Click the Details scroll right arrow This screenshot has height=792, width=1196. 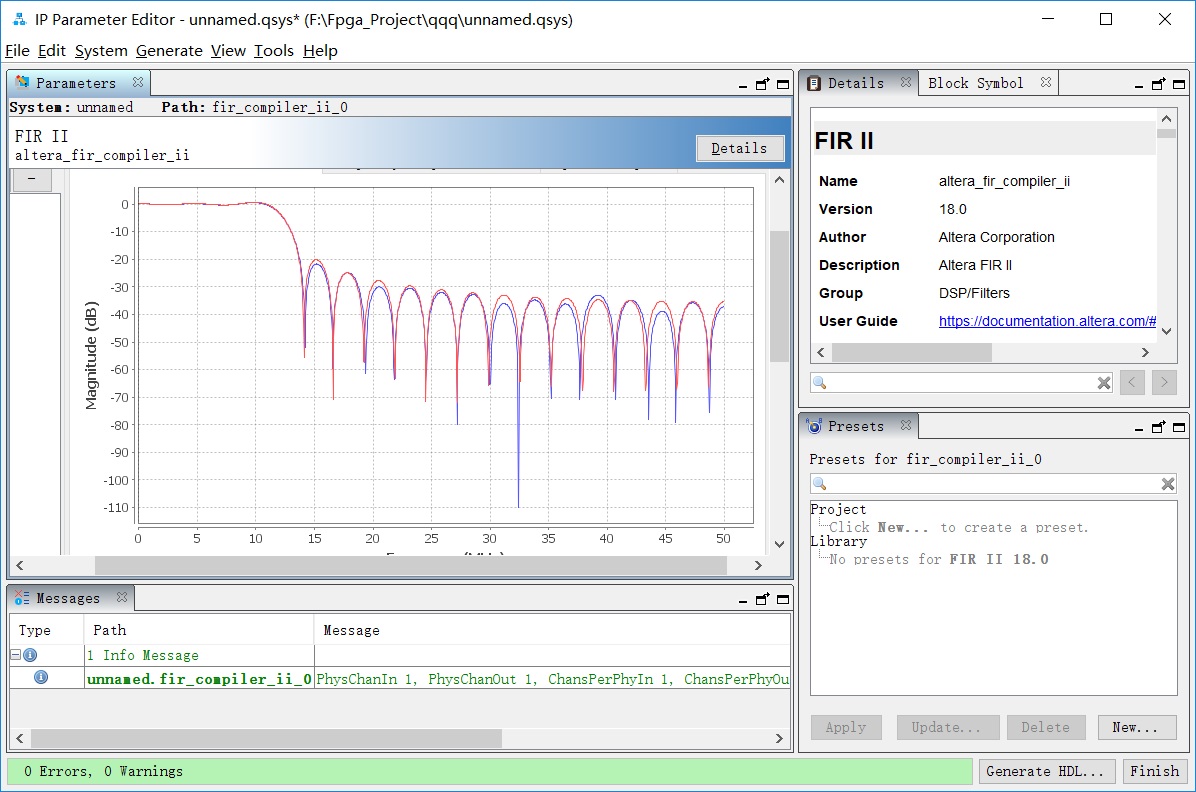[x=1144, y=353]
